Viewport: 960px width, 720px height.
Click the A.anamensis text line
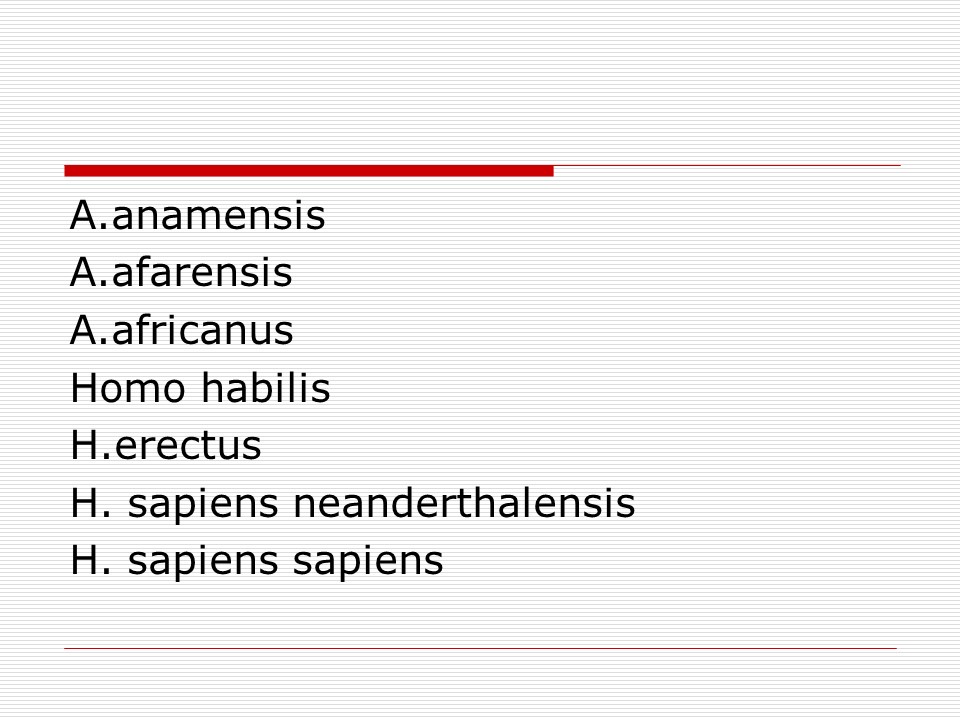point(198,216)
